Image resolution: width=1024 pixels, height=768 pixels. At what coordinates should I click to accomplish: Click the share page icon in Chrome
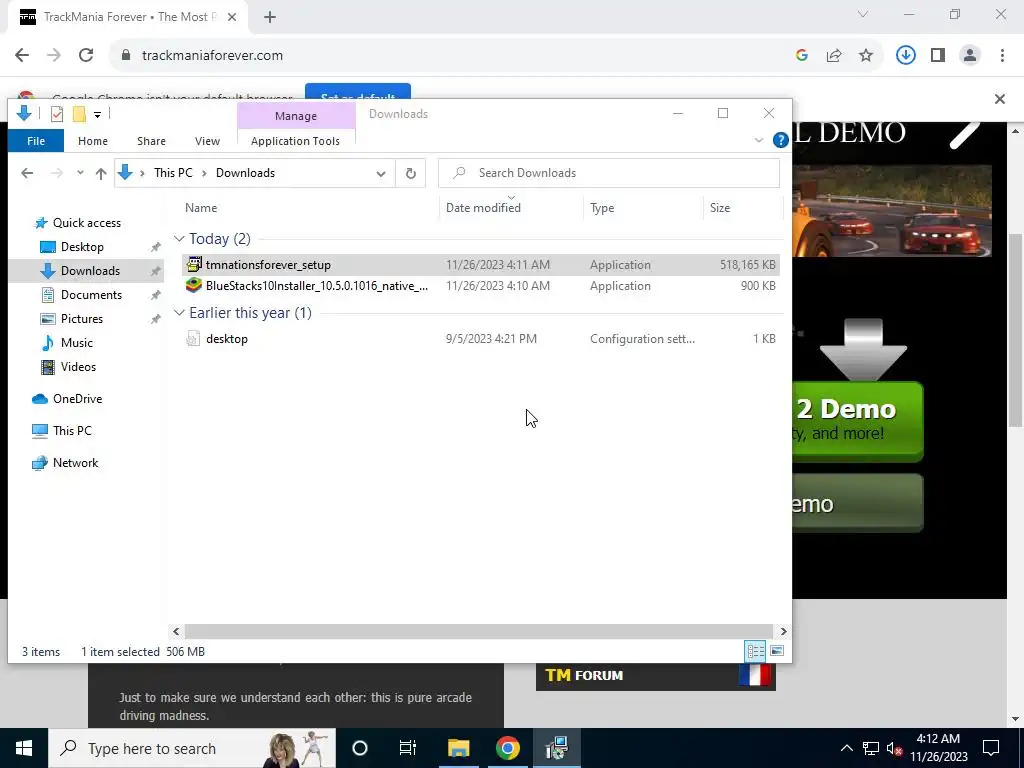(x=834, y=56)
